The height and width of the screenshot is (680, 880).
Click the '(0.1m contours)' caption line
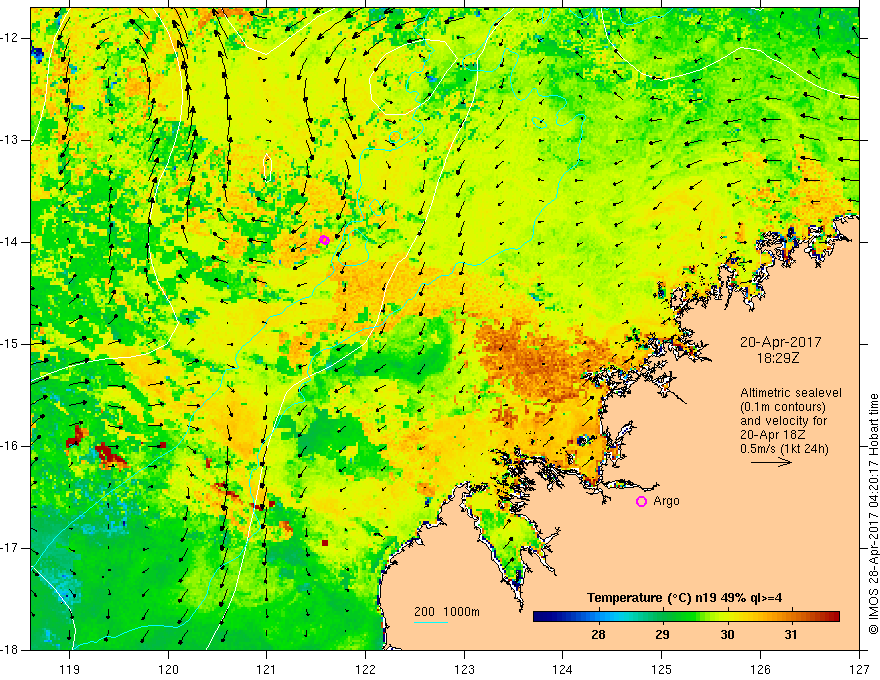(783, 407)
